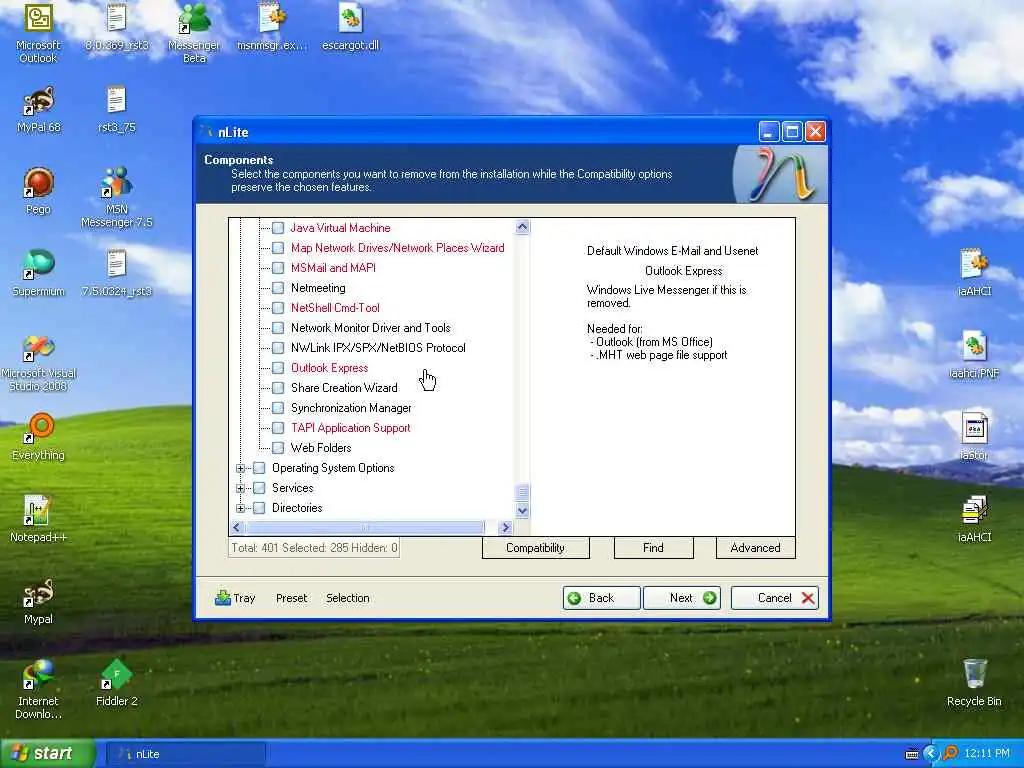Click the component list scroll-up arrow
Viewport: 1024px width, 768px height.
[522, 227]
